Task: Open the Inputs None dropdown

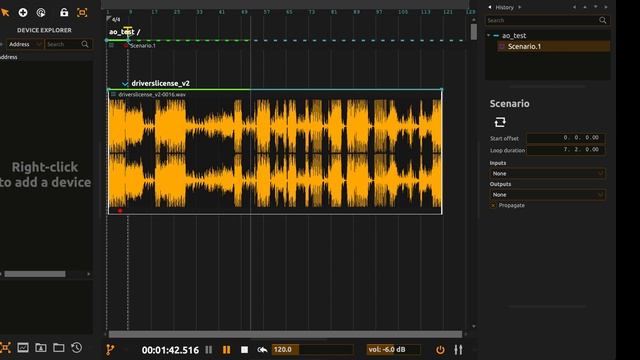Action: tap(547, 173)
